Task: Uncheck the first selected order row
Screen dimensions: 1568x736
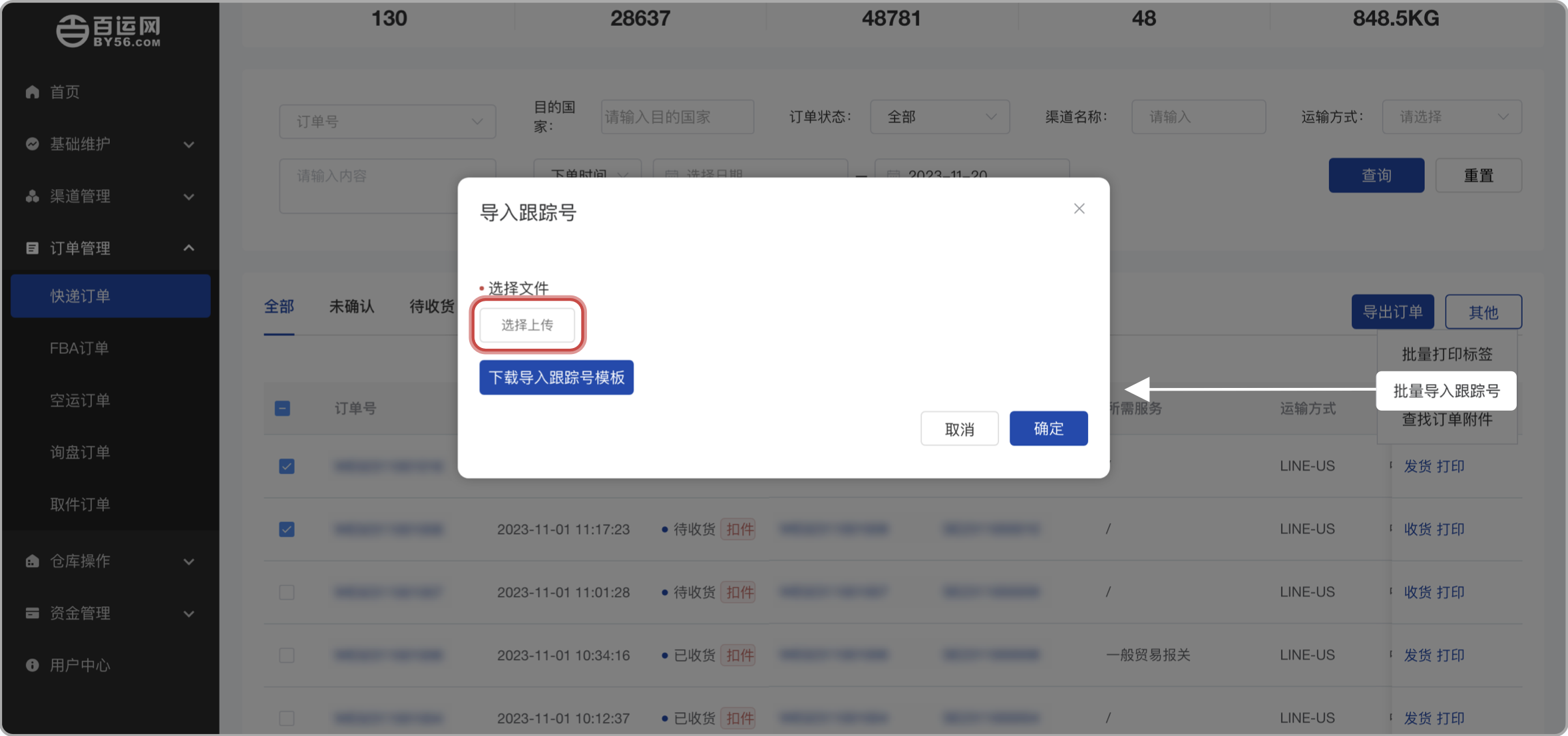Action: pyautogui.click(x=286, y=466)
